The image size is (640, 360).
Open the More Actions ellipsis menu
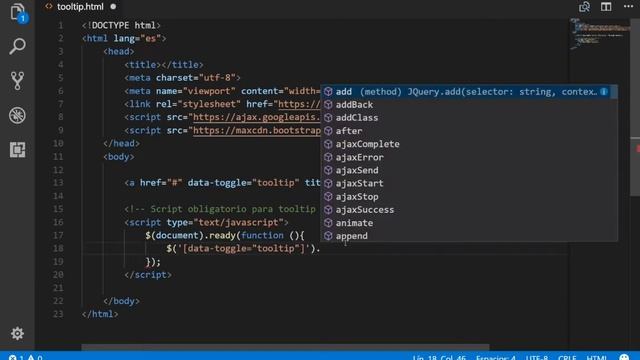[629, 6]
